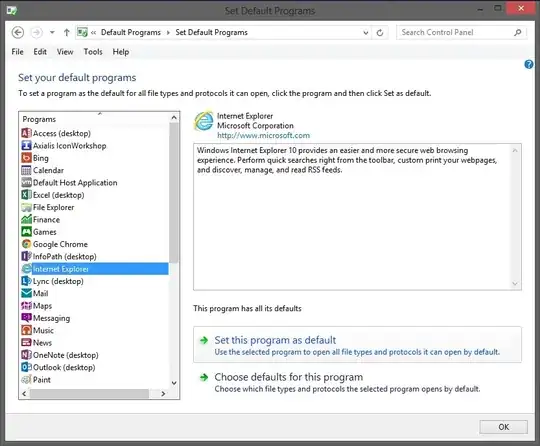The height and width of the screenshot is (446, 540).
Task: Click the Programs list scroll down arrow
Action: tap(174, 383)
